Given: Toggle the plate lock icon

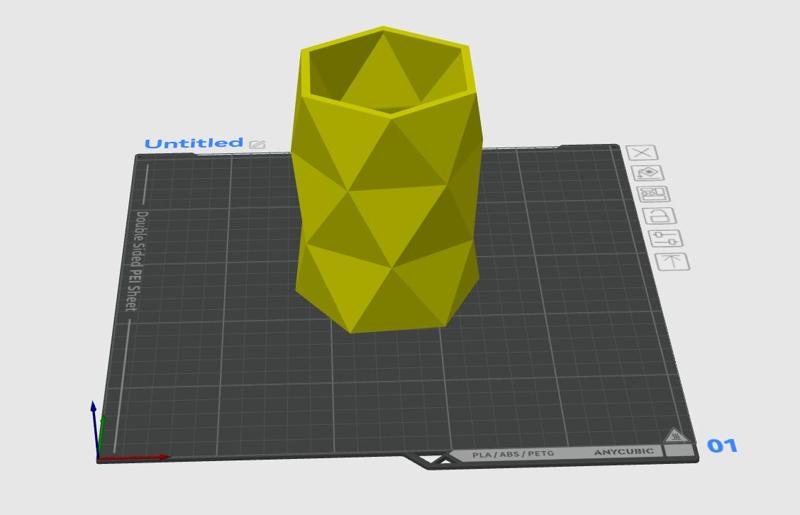Looking at the screenshot, I should point(660,216).
